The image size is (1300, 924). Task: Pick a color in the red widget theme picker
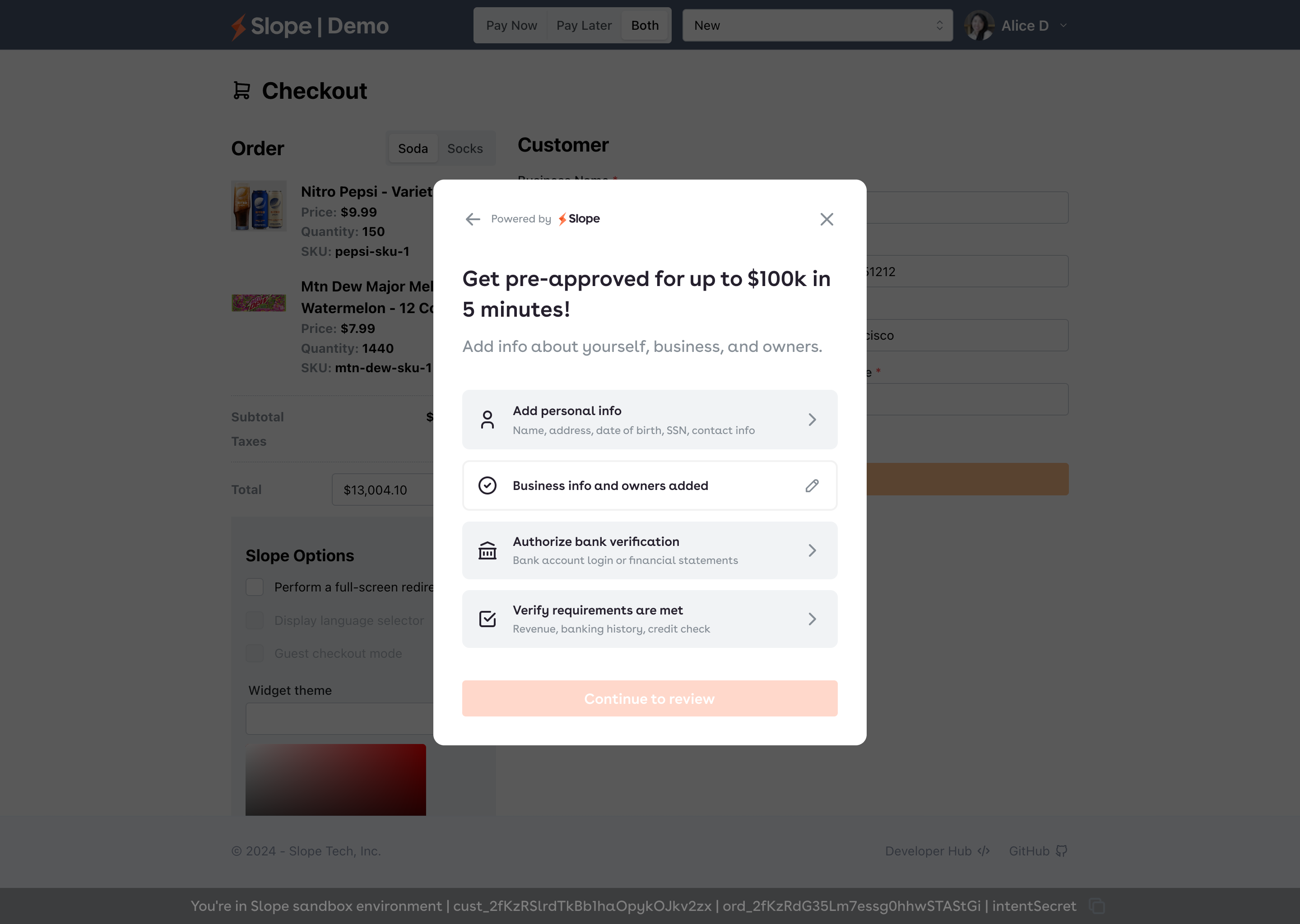[x=335, y=780]
